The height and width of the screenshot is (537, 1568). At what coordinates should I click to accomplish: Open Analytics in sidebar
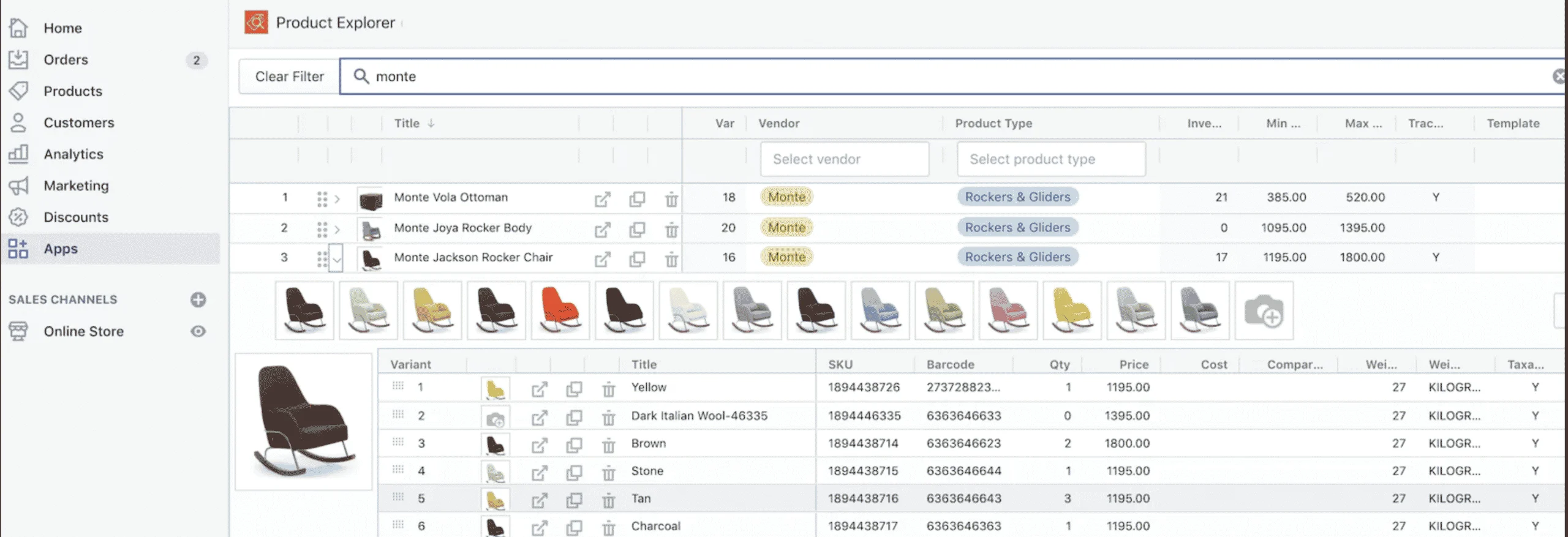click(73, 154)
